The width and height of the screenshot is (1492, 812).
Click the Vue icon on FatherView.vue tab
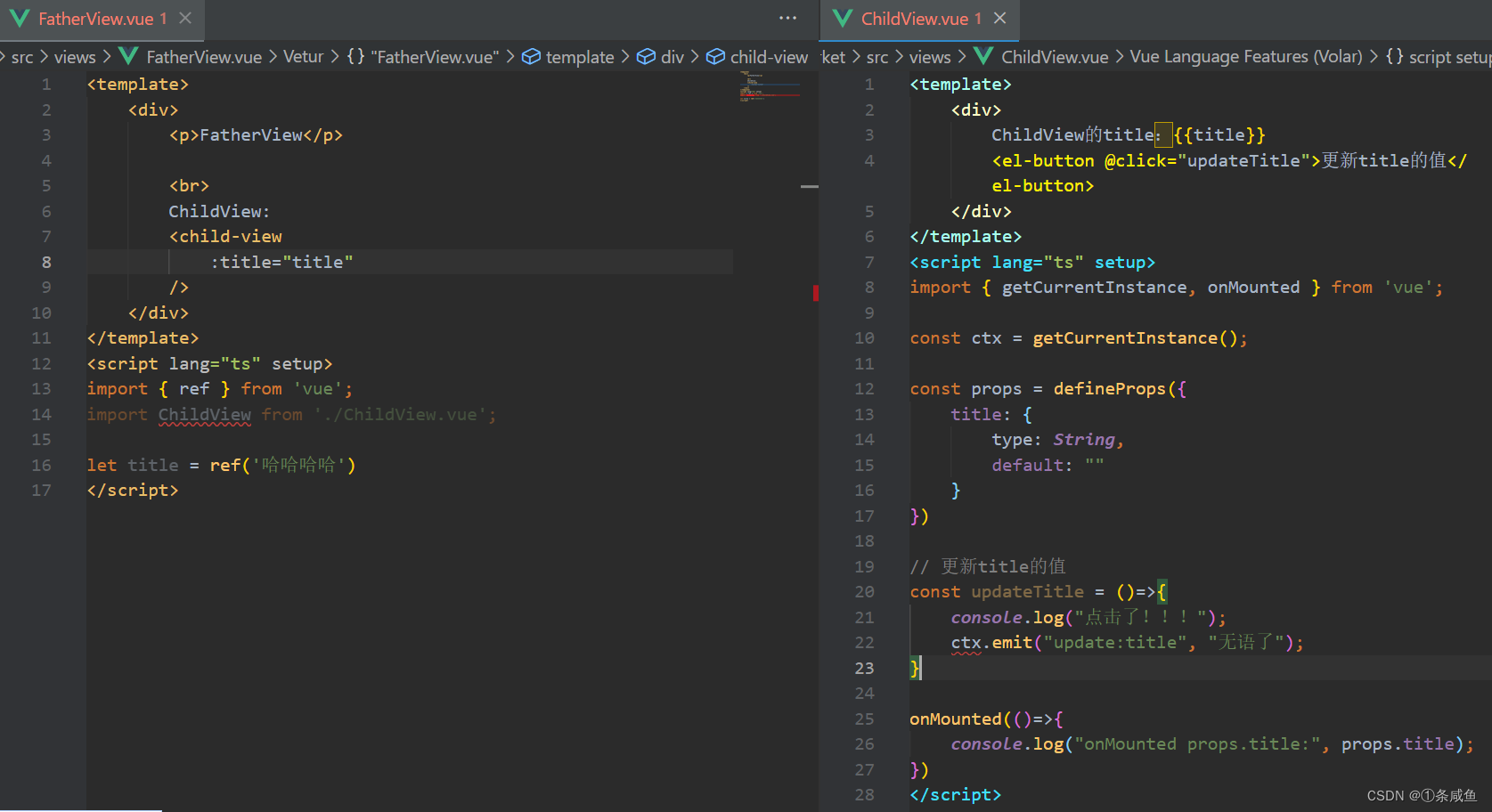click(20, 19)
